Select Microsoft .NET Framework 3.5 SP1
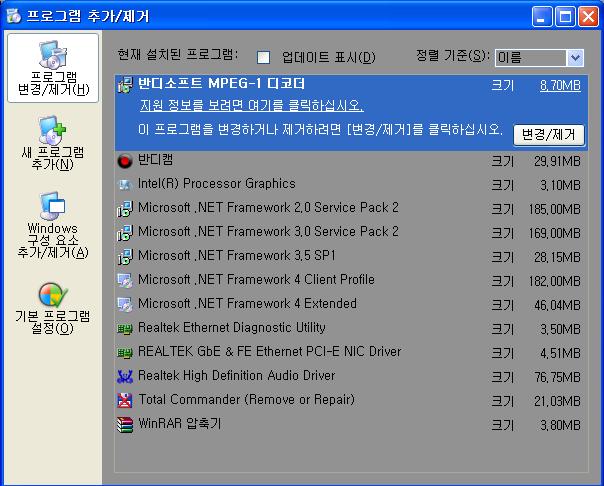This screenshot has height=486, width=604. pyautogui.click(x=351, y=256)
